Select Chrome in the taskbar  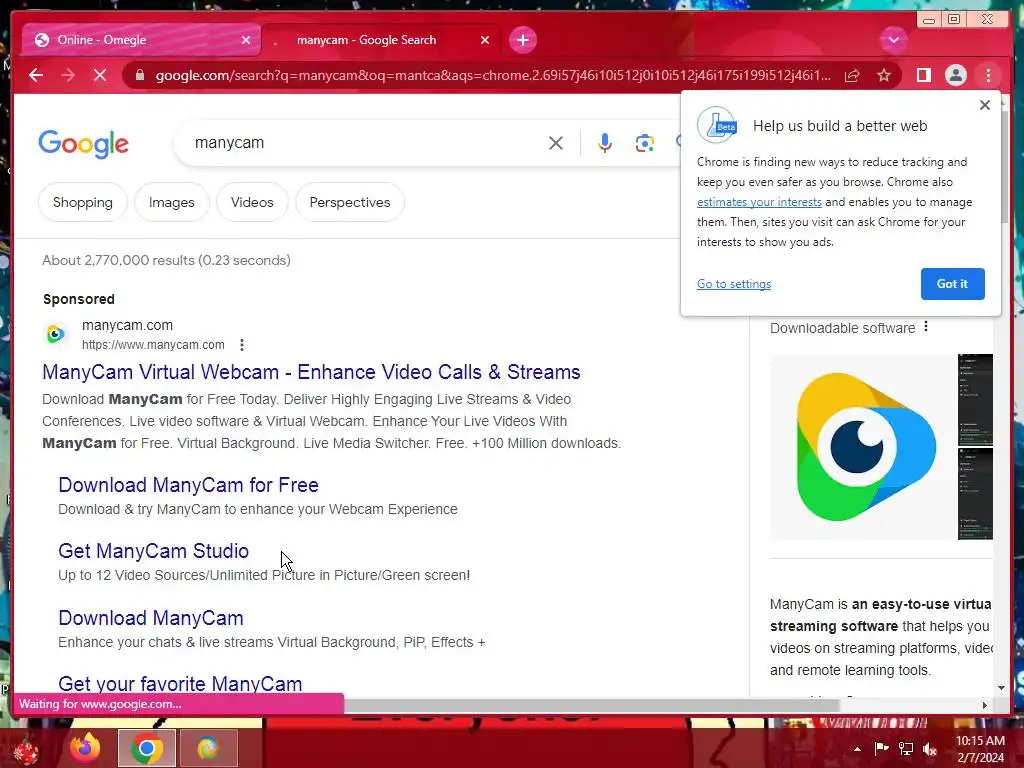147,748
